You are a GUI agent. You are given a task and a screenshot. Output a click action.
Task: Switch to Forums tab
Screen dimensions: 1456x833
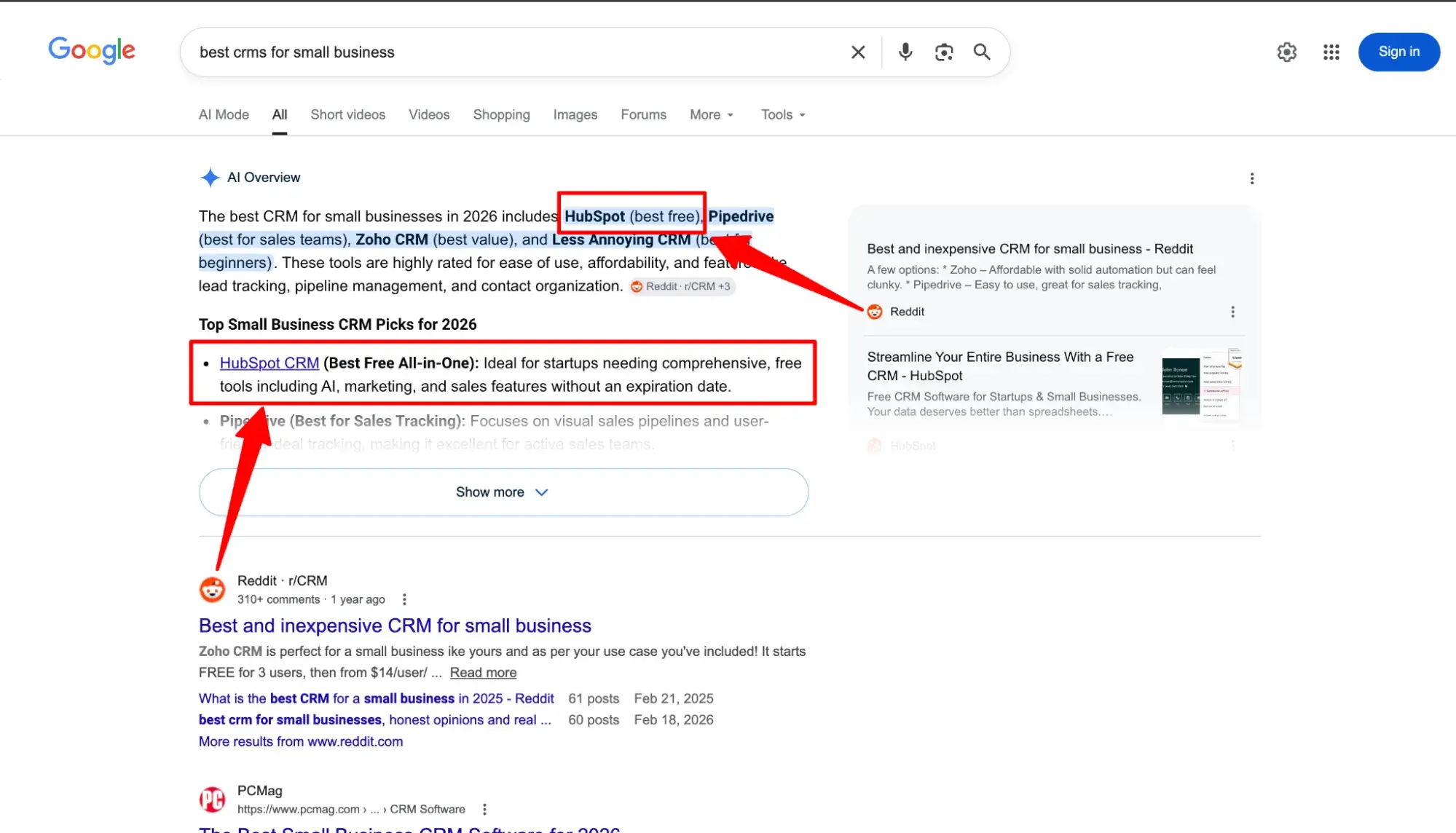point(643,114)
